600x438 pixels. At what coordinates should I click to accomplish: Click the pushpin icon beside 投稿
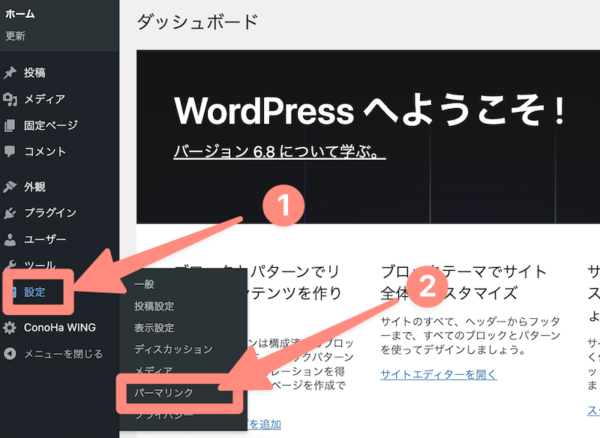pos(10,73)
